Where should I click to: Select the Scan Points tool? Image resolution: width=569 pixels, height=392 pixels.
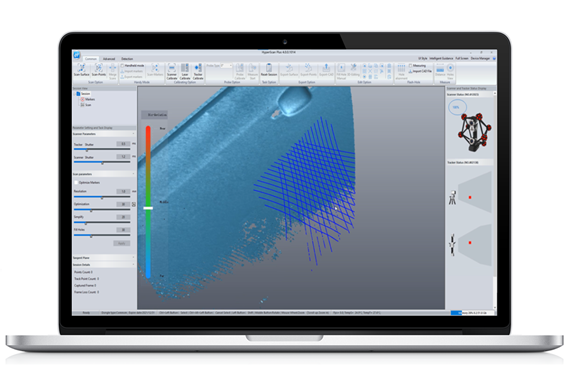tap(99, 70)
